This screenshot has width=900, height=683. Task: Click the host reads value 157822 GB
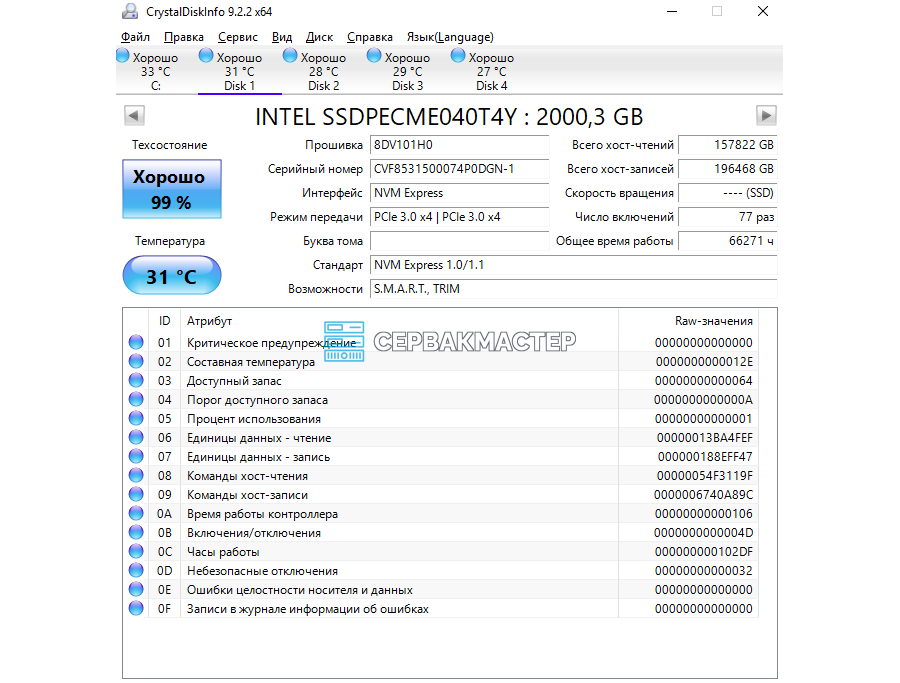pos(727,145)
